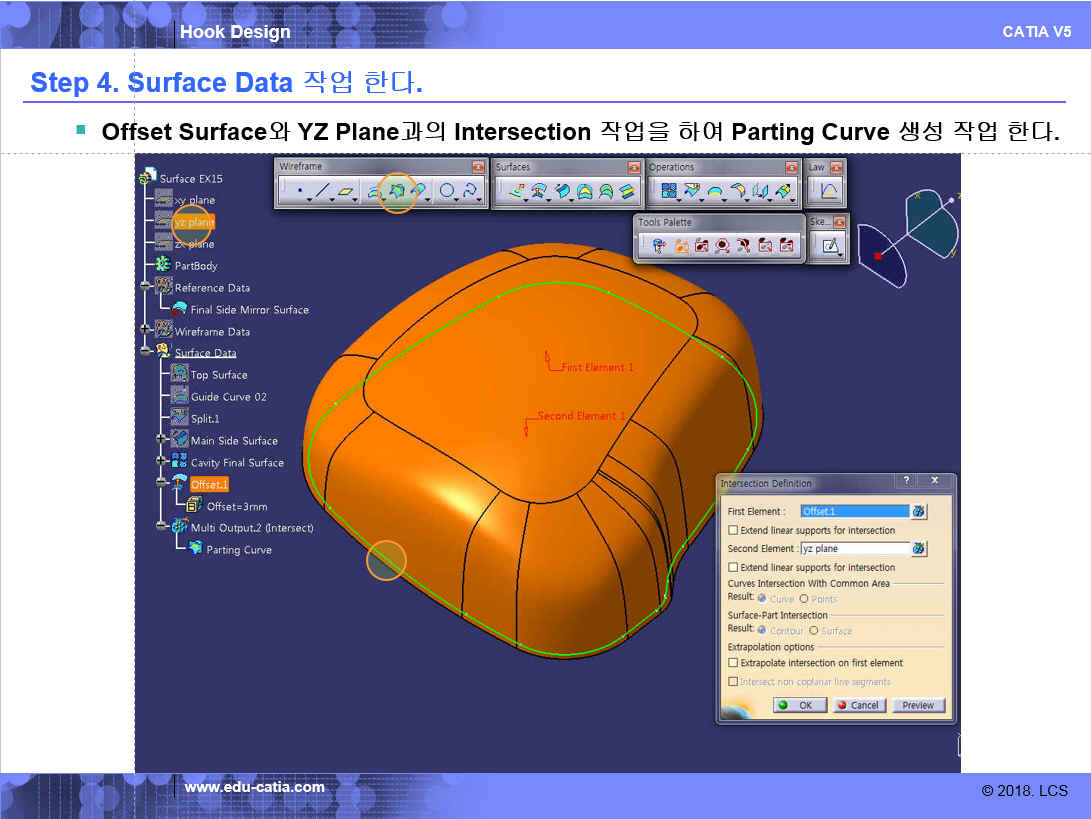This screenshot has height=819, width=1091.
Task: Click the Sketch icon in Sketcher toolbar
Action: tap(830, 245)
